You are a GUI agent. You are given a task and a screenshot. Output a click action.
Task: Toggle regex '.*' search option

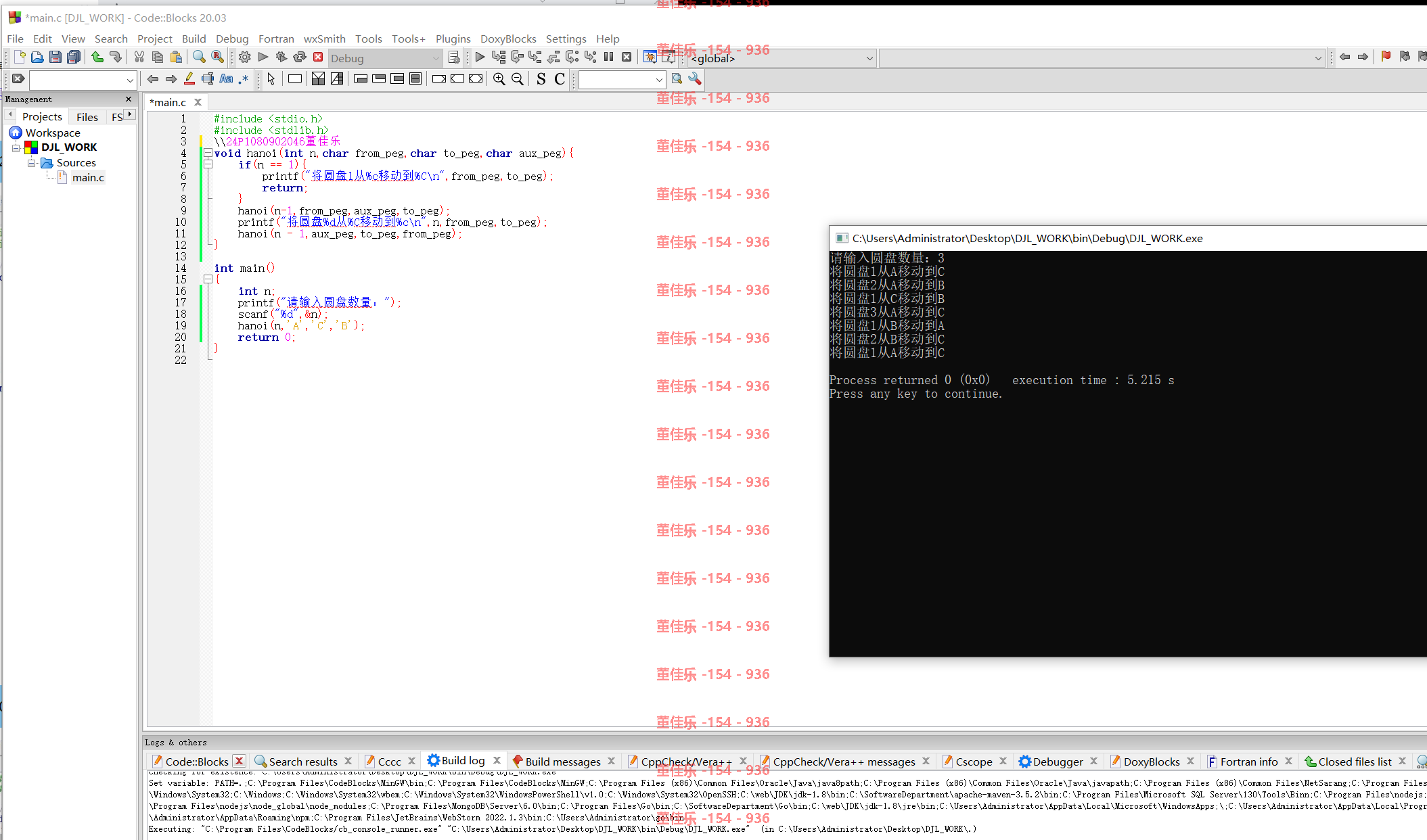244,79
